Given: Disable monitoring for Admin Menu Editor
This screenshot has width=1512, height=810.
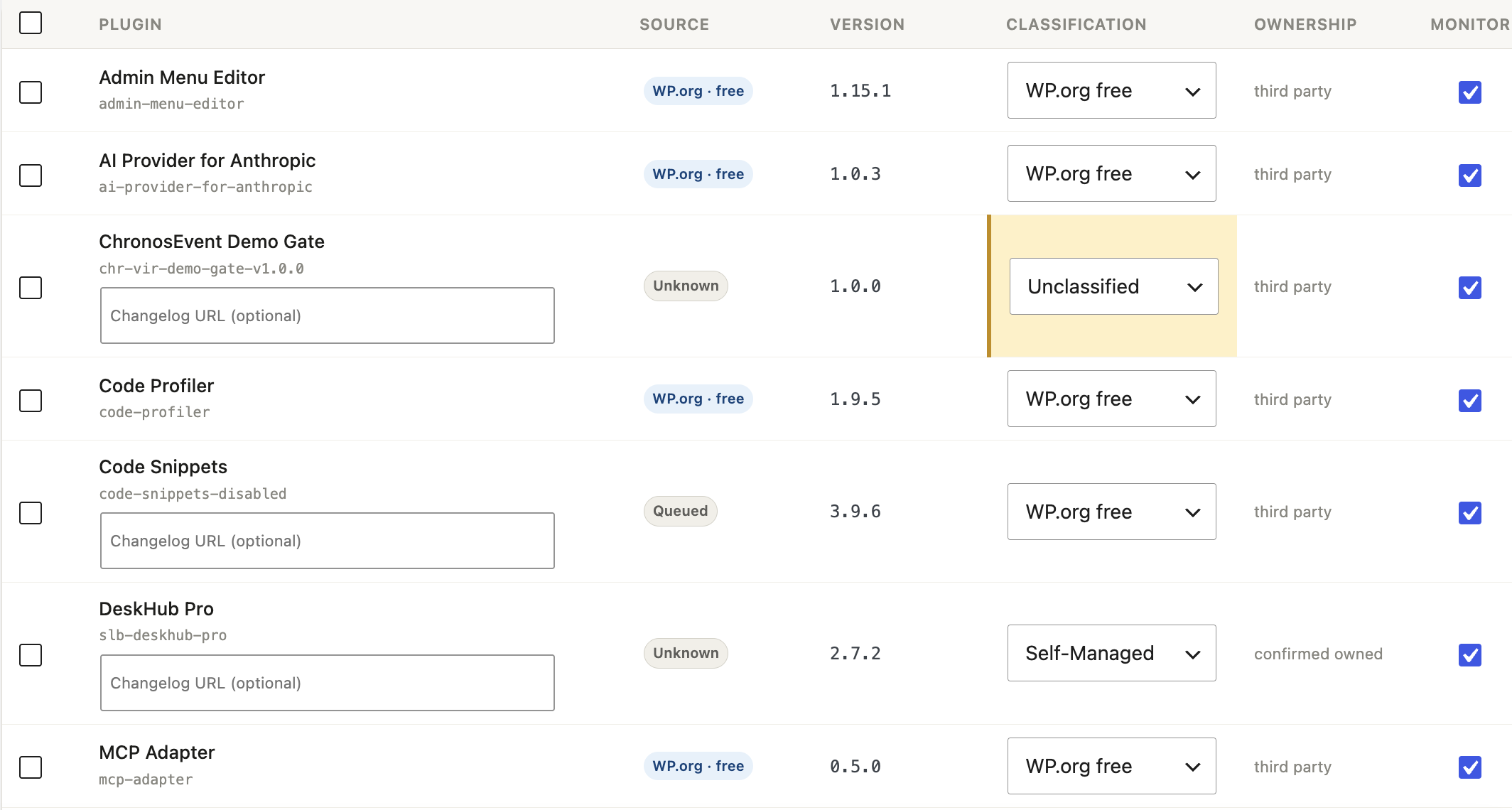Looking at the screenshot, I should click(x=1470, y=92).
